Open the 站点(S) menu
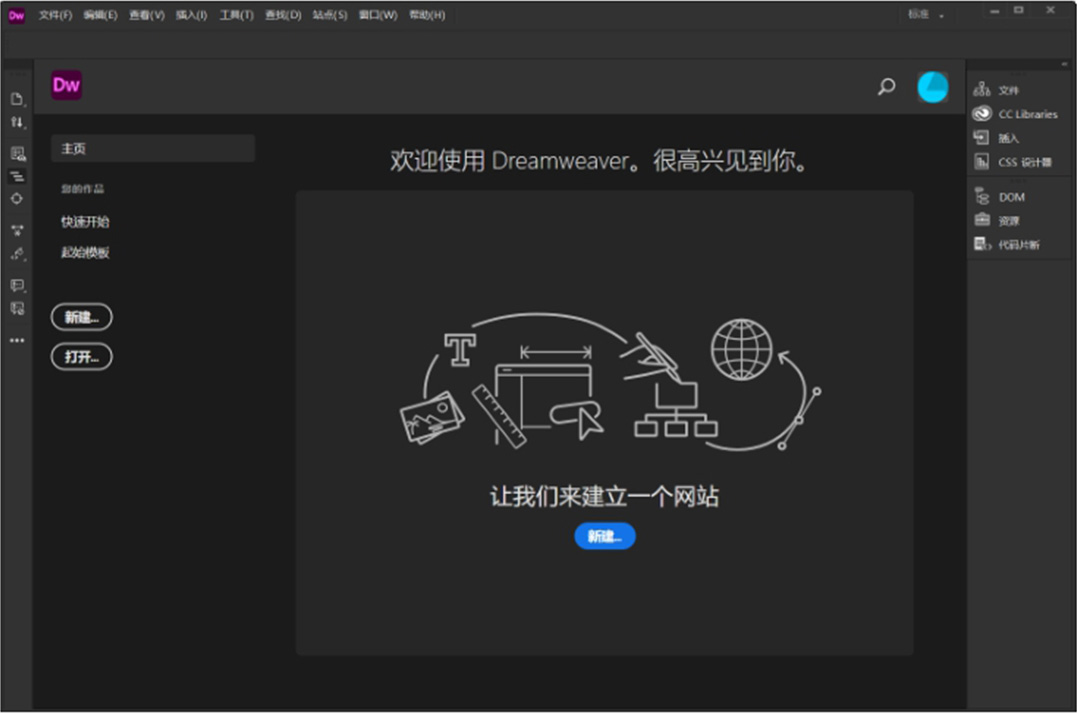This screenshot has height=713, width=1077. (330, 15)
